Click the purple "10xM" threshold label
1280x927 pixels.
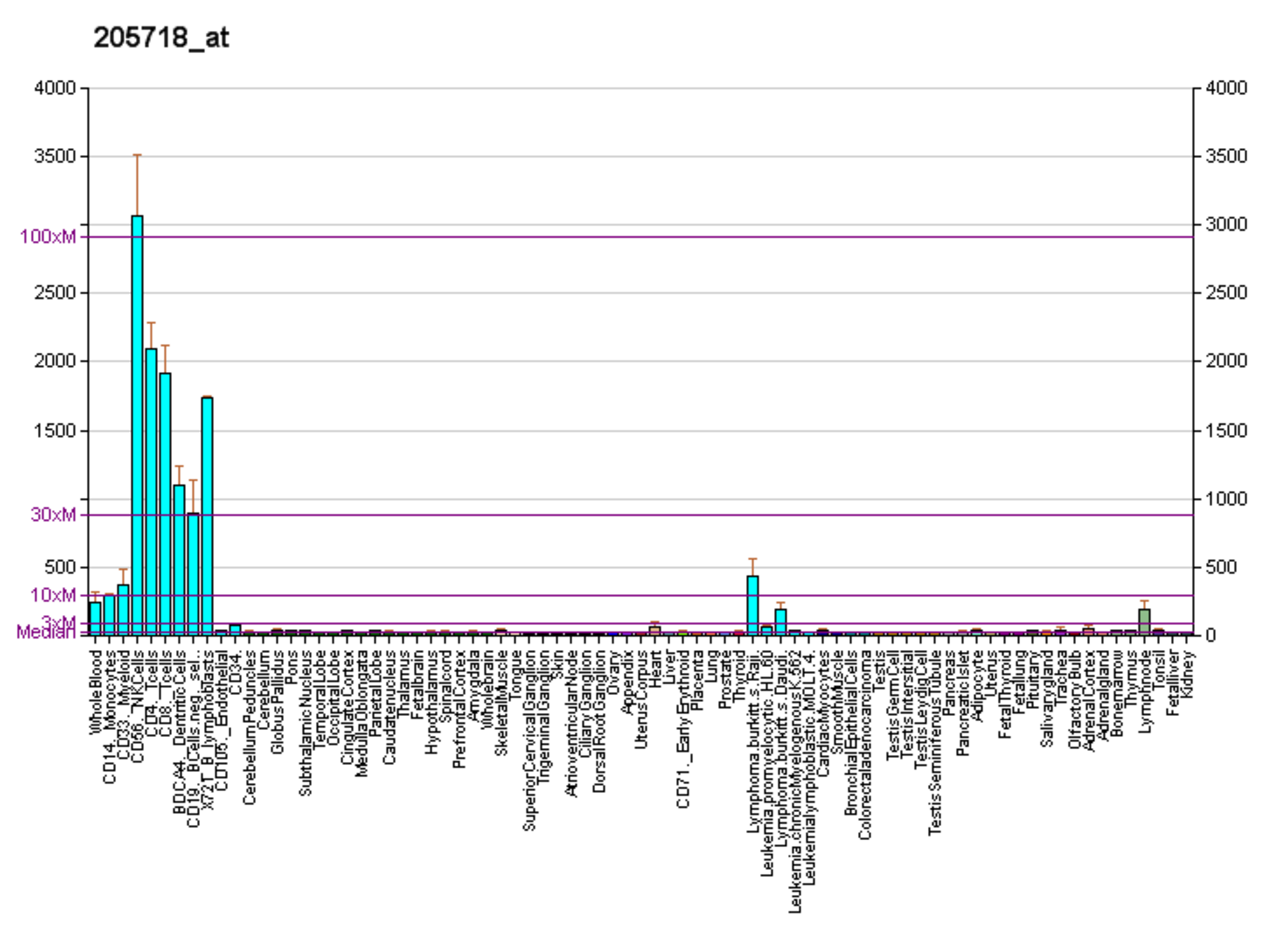tap(52, 595)
